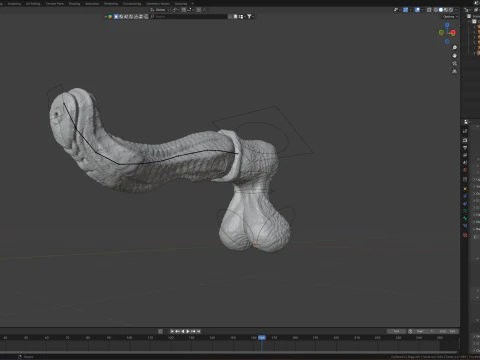This screenshot has width=480, height=360.
Task: Open the Render properties tab icon
Action: [465, 140]
